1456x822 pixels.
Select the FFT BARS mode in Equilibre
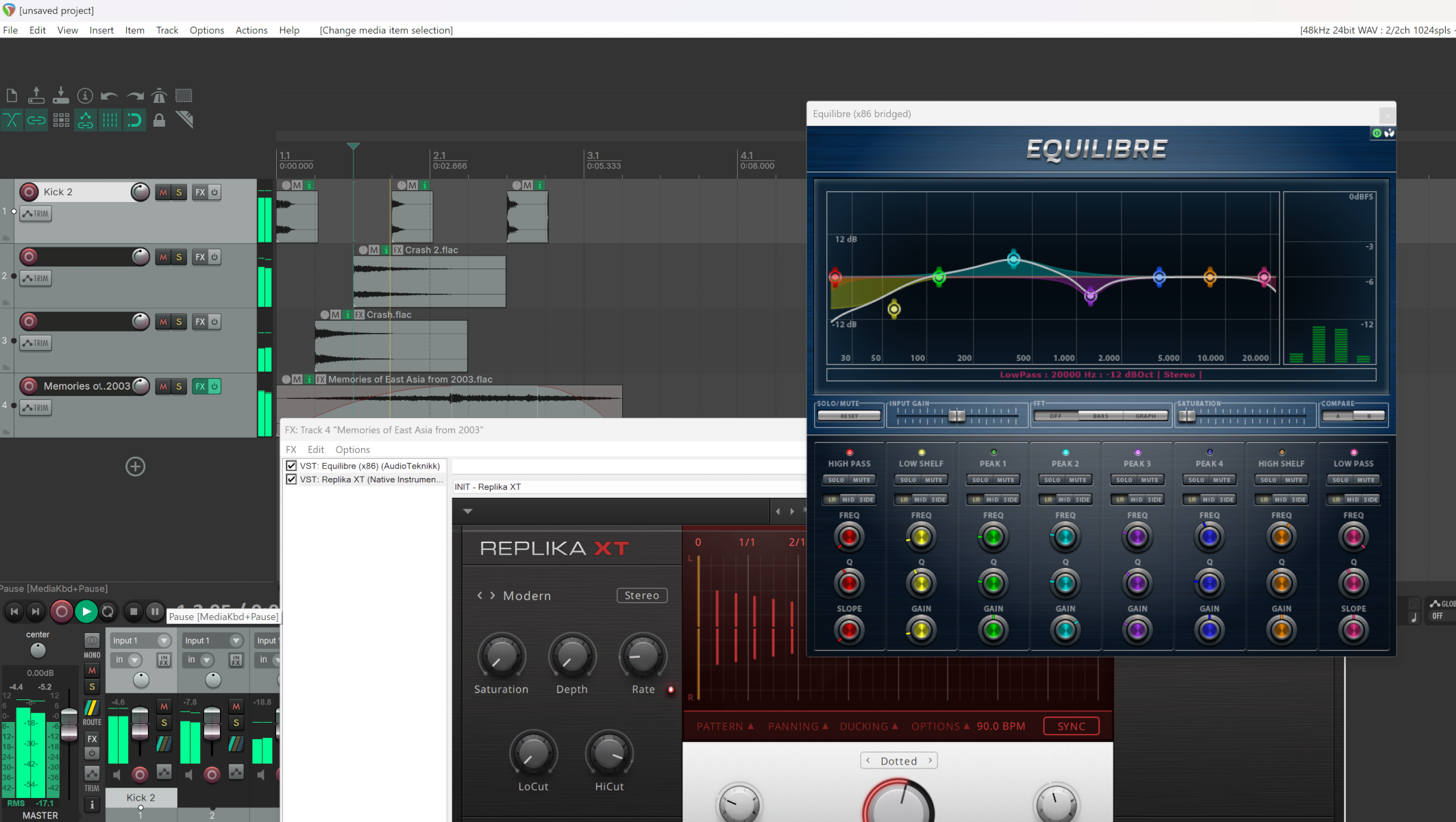click(x=1100, y=416)
